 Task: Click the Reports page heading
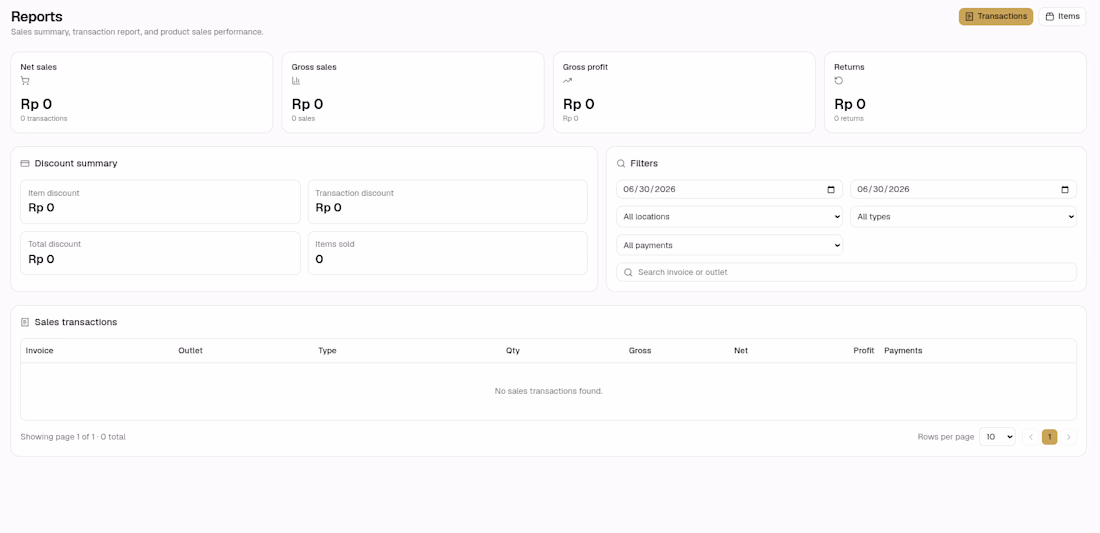point(36,16)
